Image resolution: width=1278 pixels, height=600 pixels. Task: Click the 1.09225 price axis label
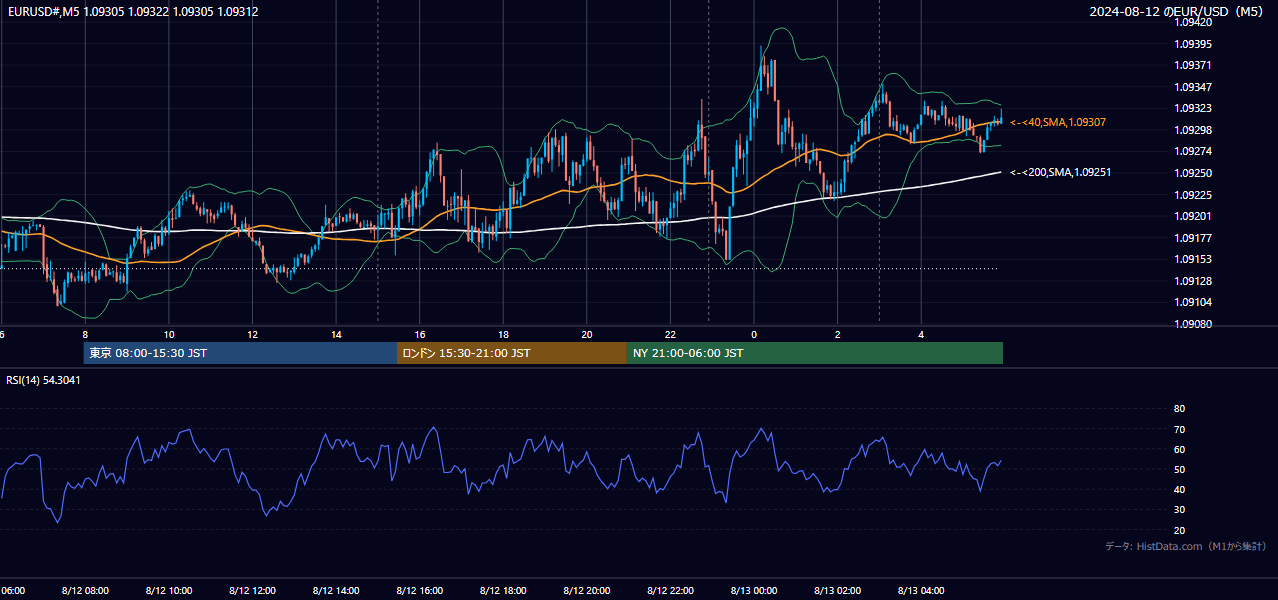[x=1193, y=195]
